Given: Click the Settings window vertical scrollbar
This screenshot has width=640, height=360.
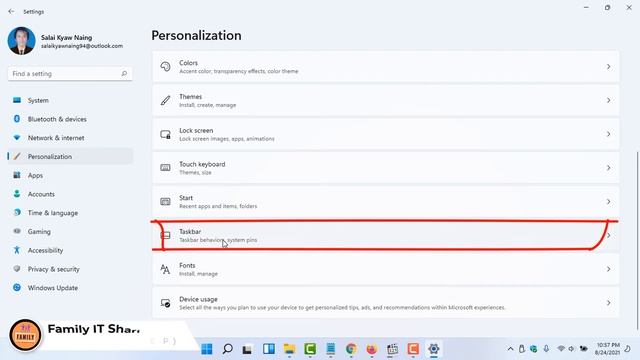Looking at the screenshot, I should tap(637, 240).
